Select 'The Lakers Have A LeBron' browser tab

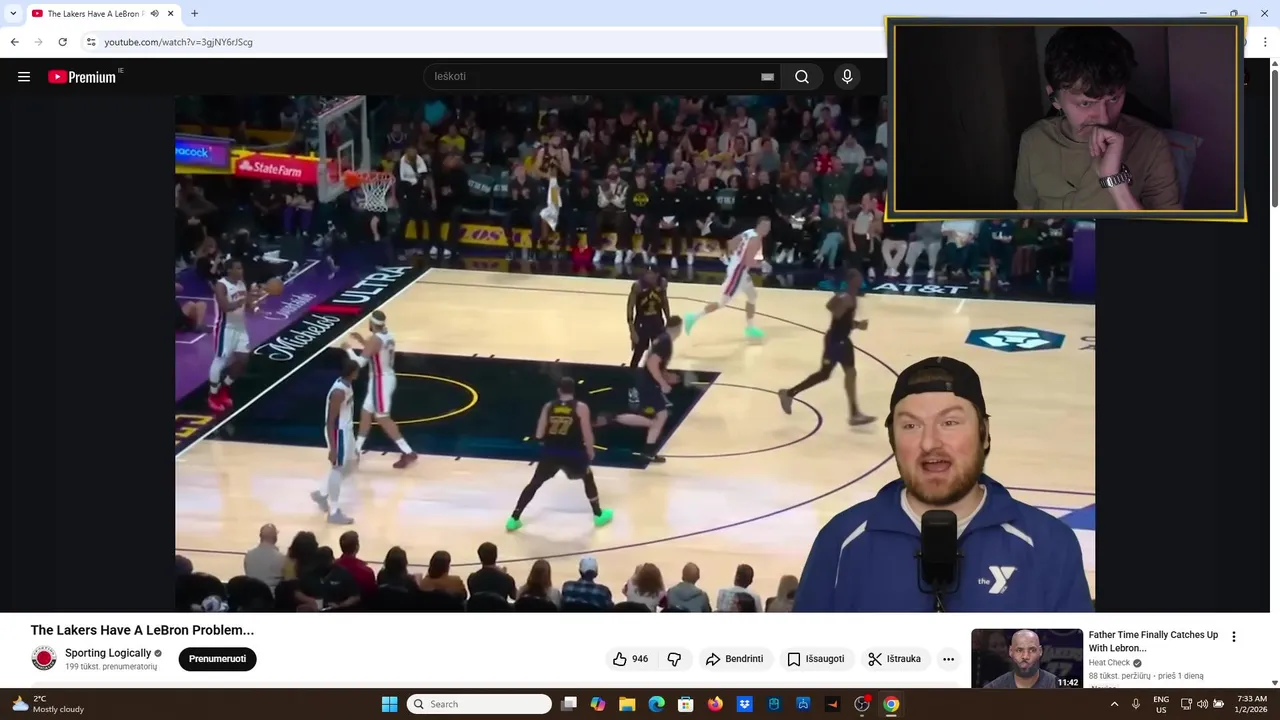(103, 14)
